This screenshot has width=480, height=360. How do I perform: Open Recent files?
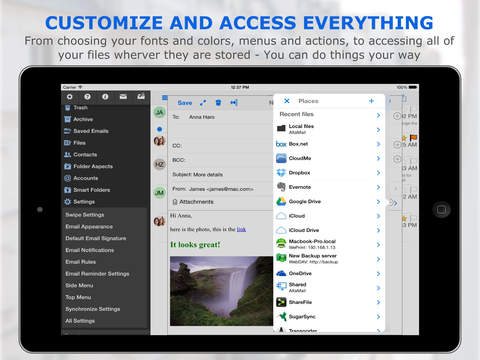[x=329, y=114]
